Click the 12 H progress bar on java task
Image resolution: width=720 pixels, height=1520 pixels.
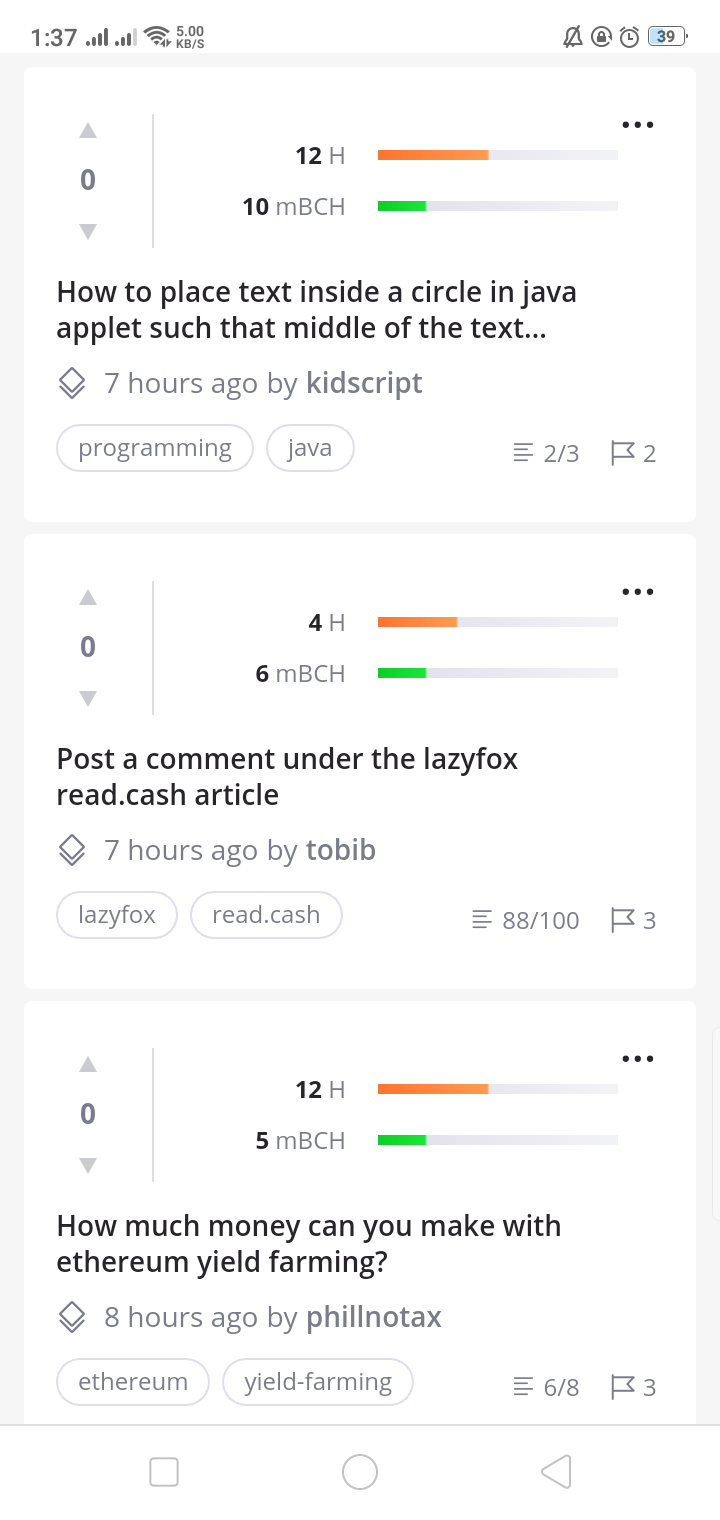pyautogui.click(x=498, y=155)
